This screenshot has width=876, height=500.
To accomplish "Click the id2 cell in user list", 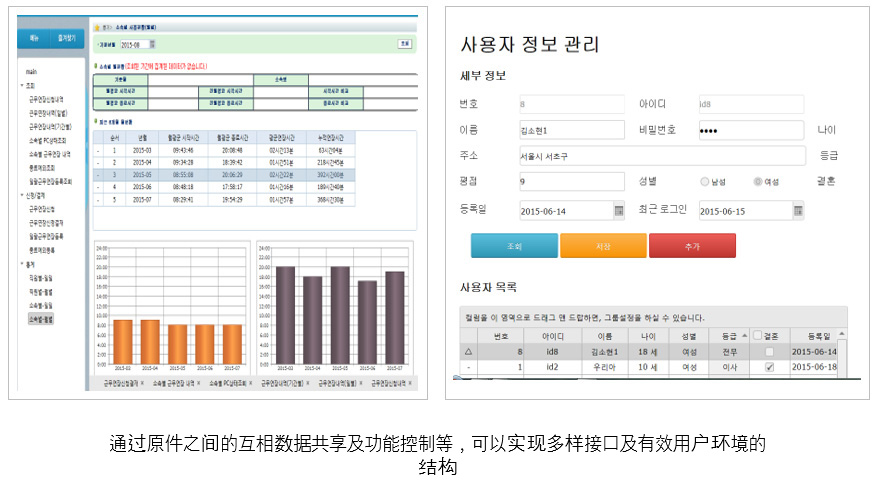I will [x=552, y=367].
